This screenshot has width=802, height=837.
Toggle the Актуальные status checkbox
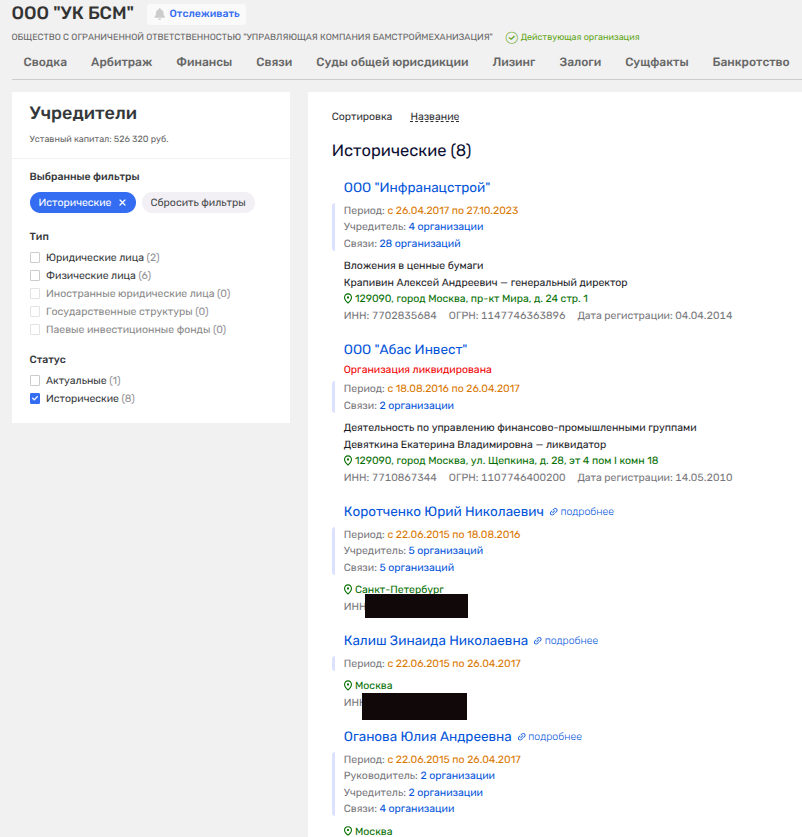35,381
